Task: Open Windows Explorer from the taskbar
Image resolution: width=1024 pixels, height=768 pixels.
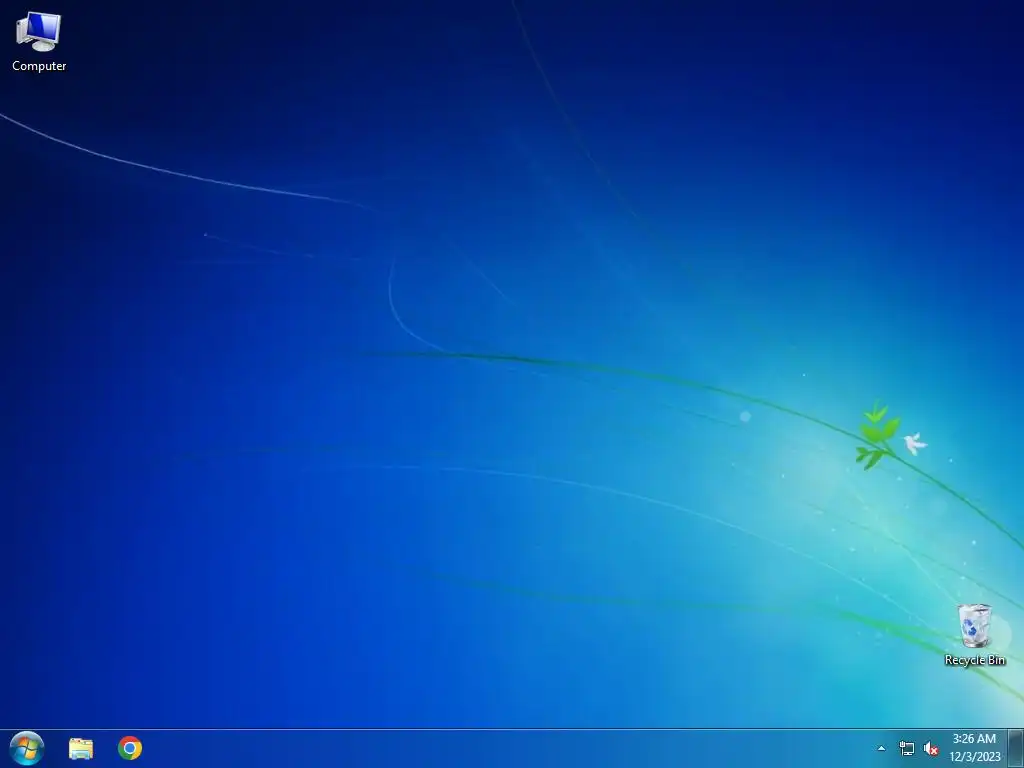Action: pos(81,748)
